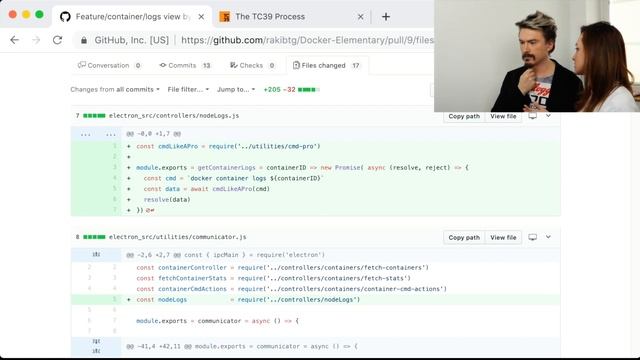The width and height of the screenshot is (640, 360).
Task: Select the Feature/container/logs view browser tab
Action: [x=131, y=17]
